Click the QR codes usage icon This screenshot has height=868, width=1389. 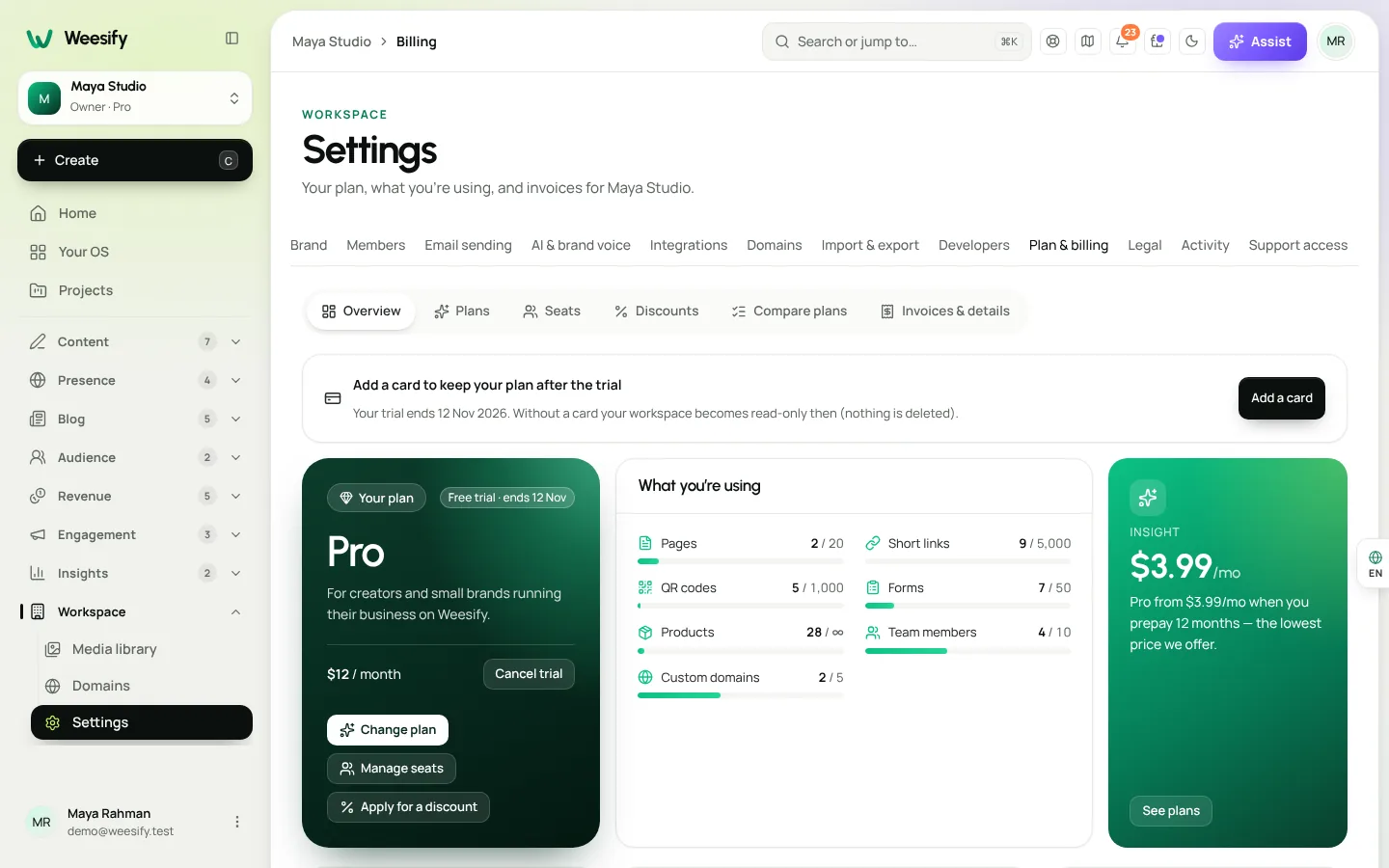[645, 587]
